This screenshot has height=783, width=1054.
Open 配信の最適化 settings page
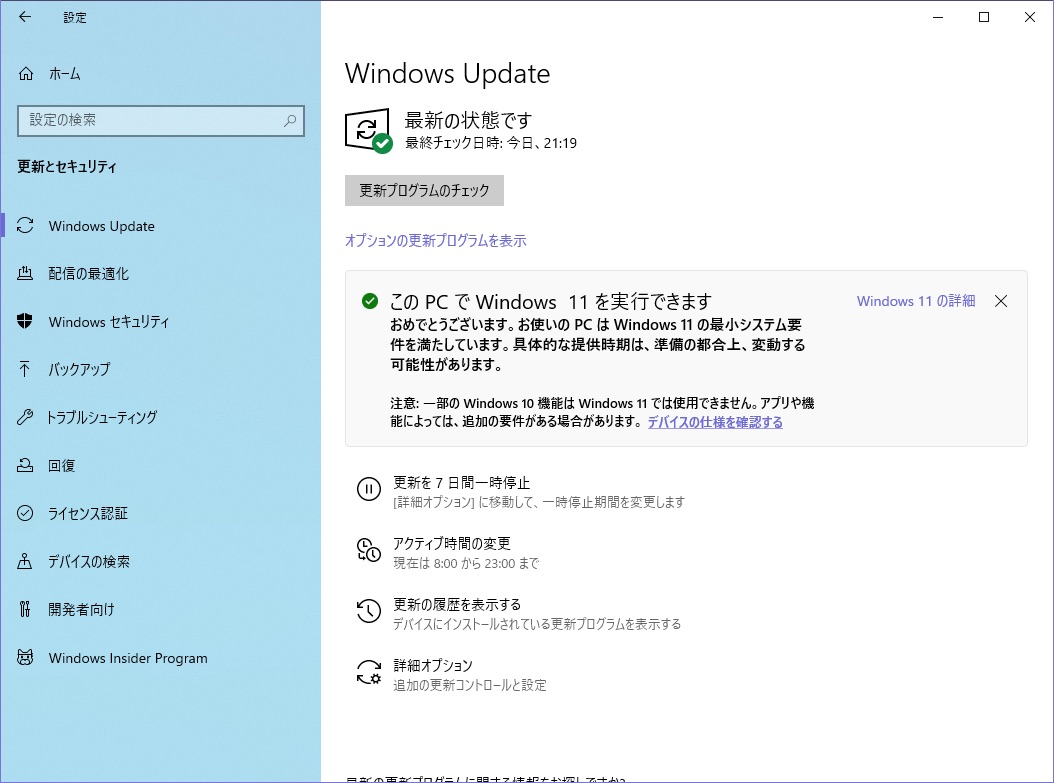click(x=161, y=274)
